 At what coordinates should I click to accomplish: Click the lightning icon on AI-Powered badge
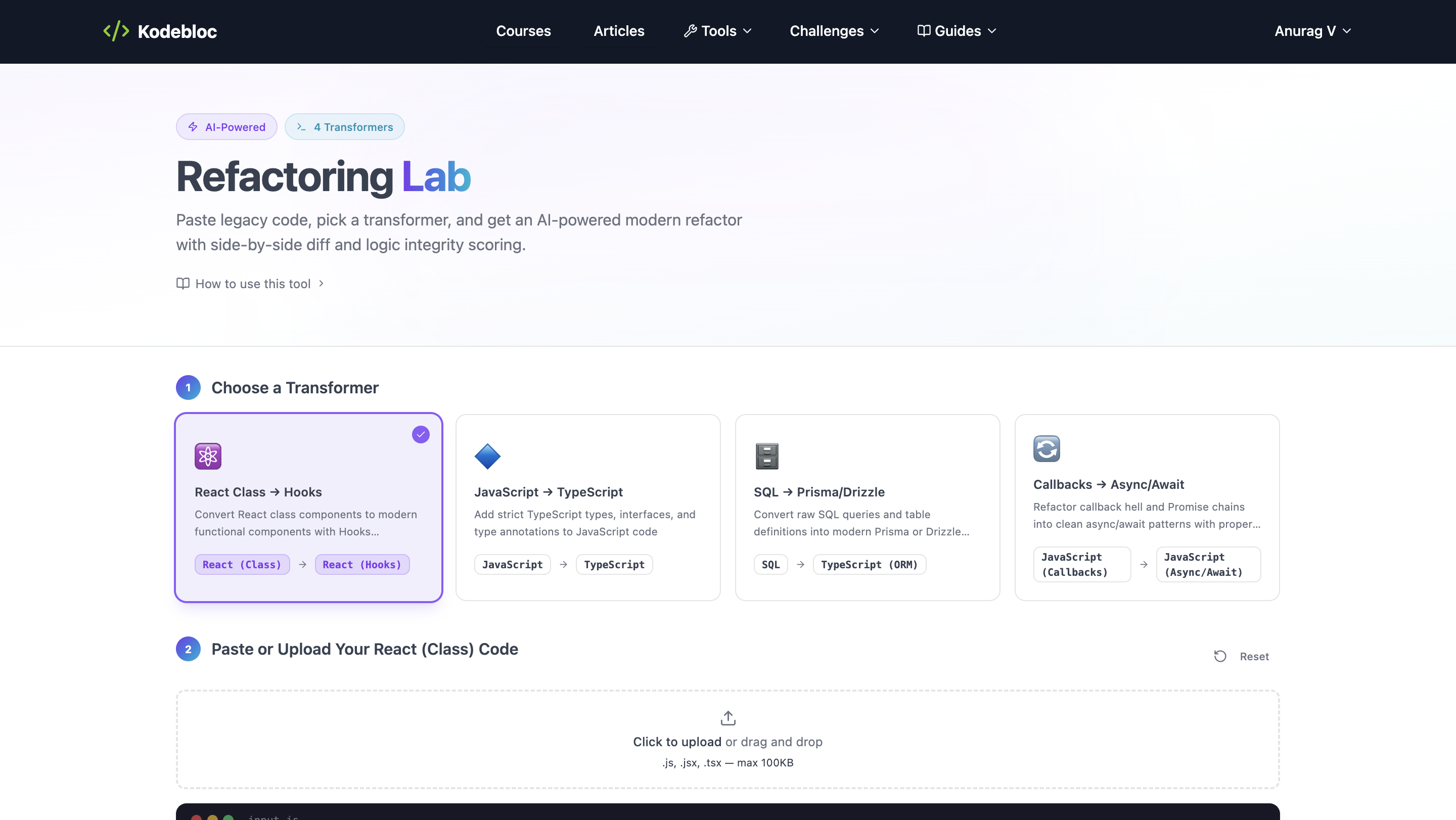tap(192, 126)
